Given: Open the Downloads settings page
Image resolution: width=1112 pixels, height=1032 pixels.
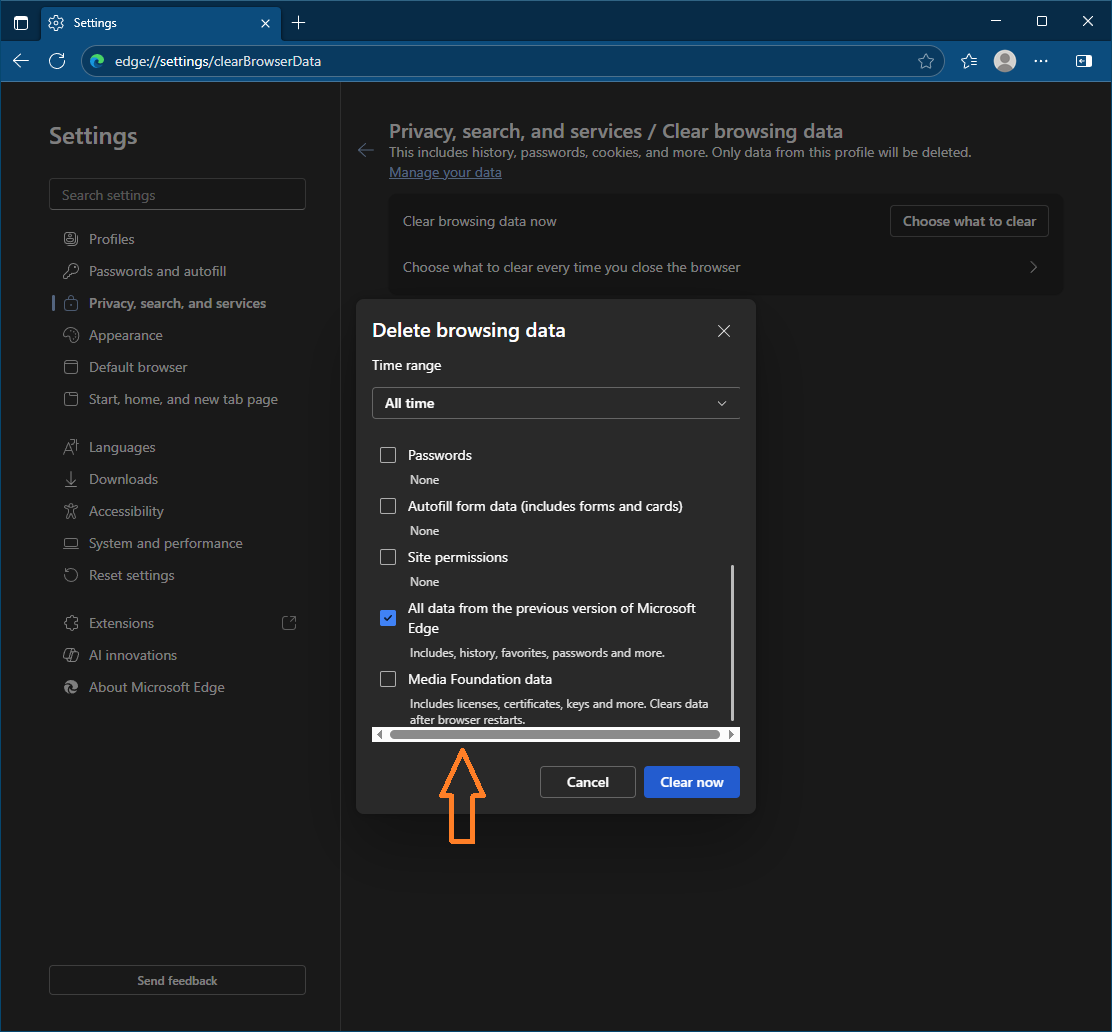Looking at the screenshot, I should pos(124,478).
